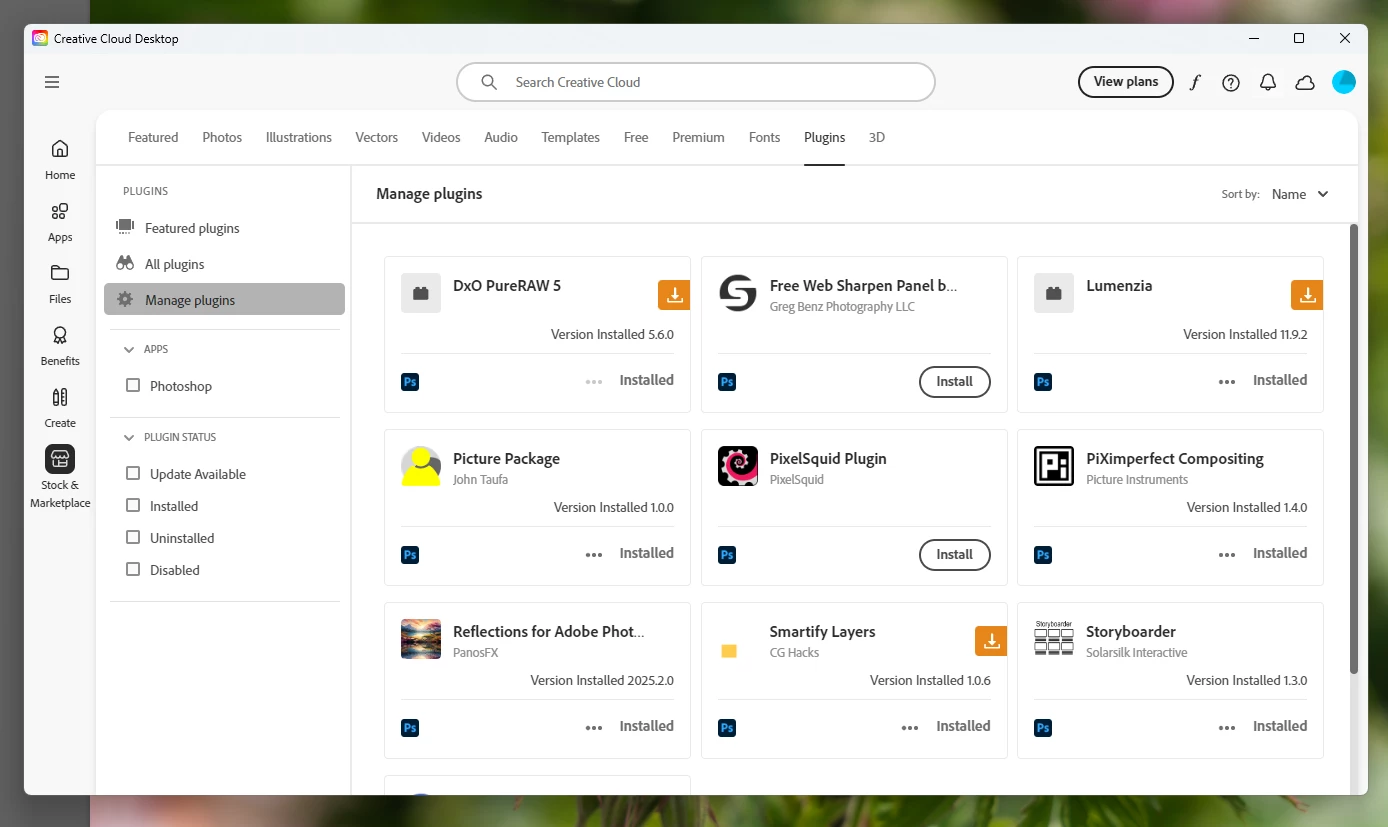Check the Disabled status filter
Screen dimensions: 1388x827
[x=133, y=569]
